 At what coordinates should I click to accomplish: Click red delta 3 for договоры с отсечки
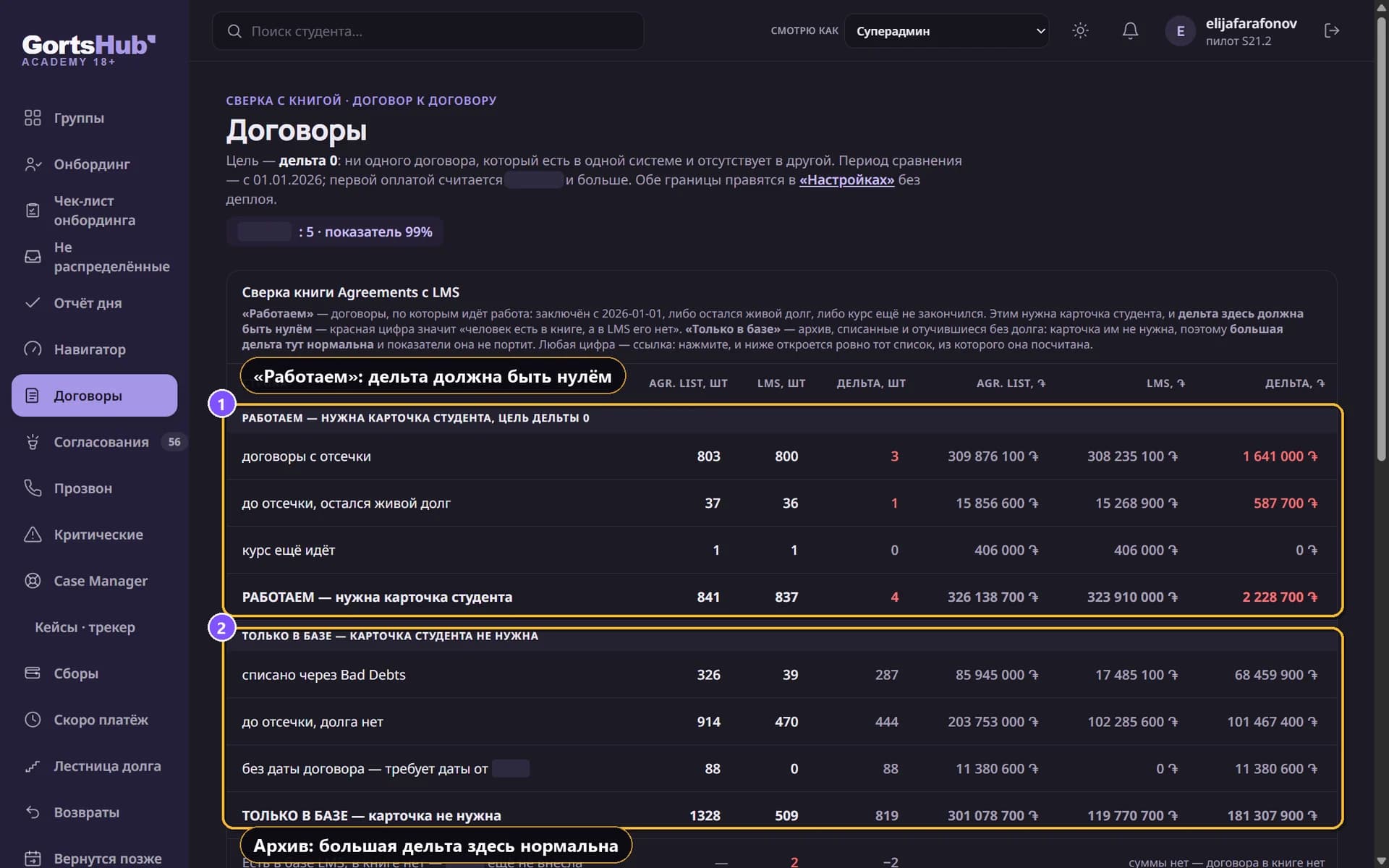[x=894, y=456]
